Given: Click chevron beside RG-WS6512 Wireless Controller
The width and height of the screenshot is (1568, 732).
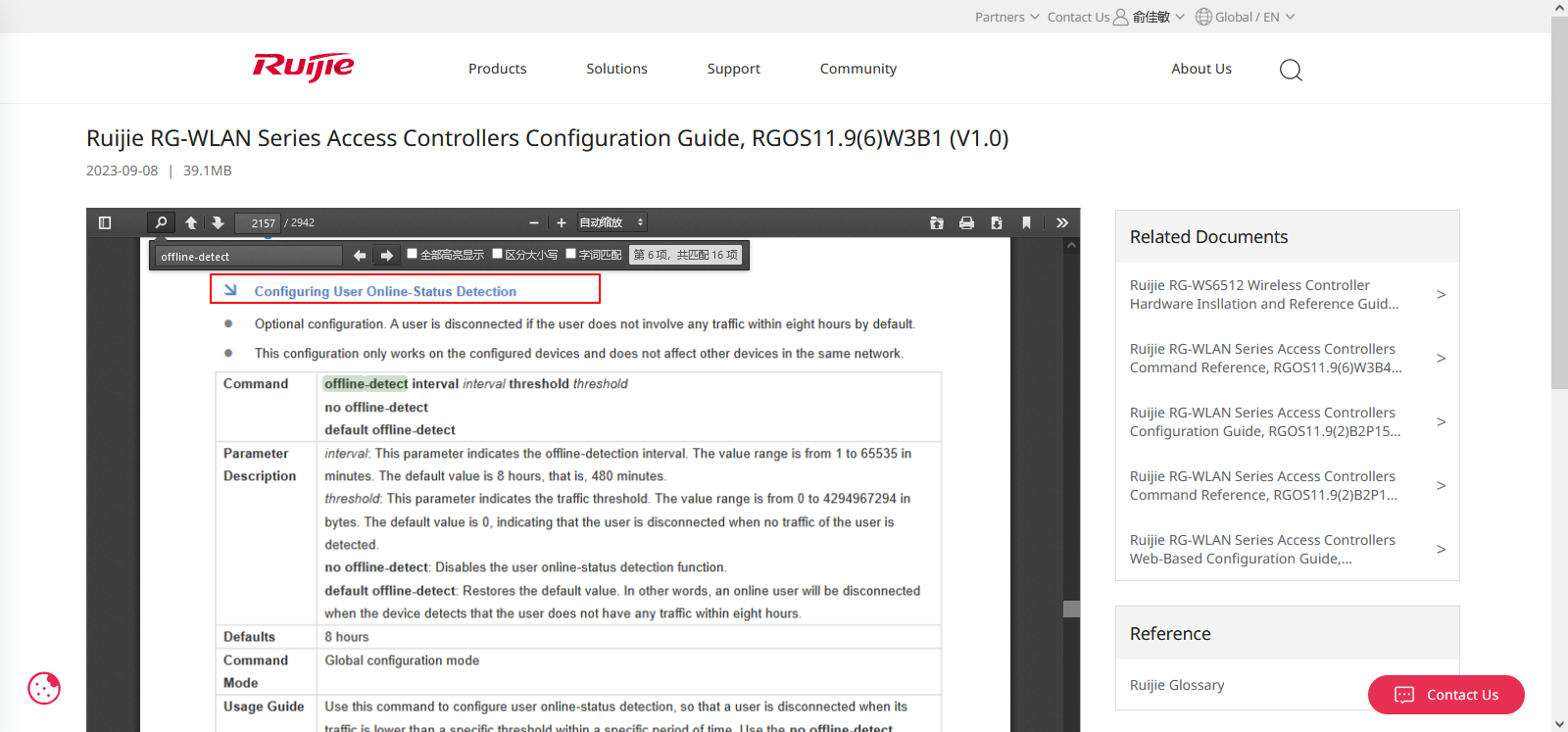Looking at the screenshot, I should point(1441,294).
